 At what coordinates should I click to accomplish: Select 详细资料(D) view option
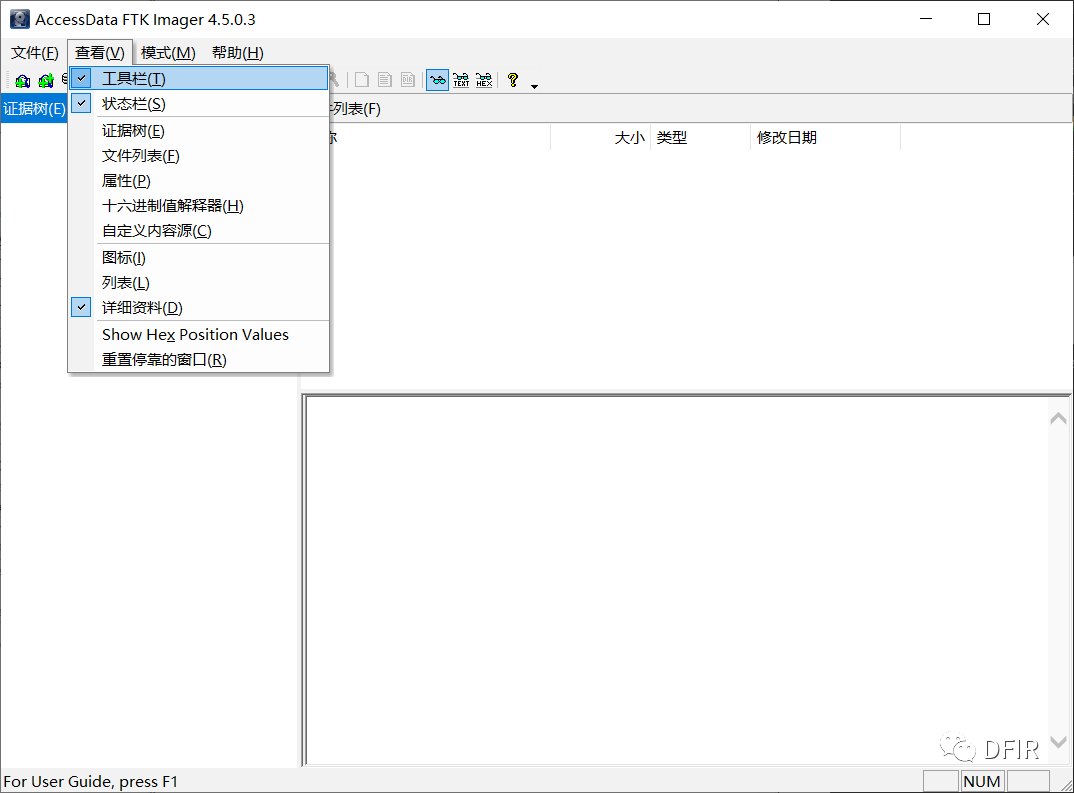click(x=199, y=307)
